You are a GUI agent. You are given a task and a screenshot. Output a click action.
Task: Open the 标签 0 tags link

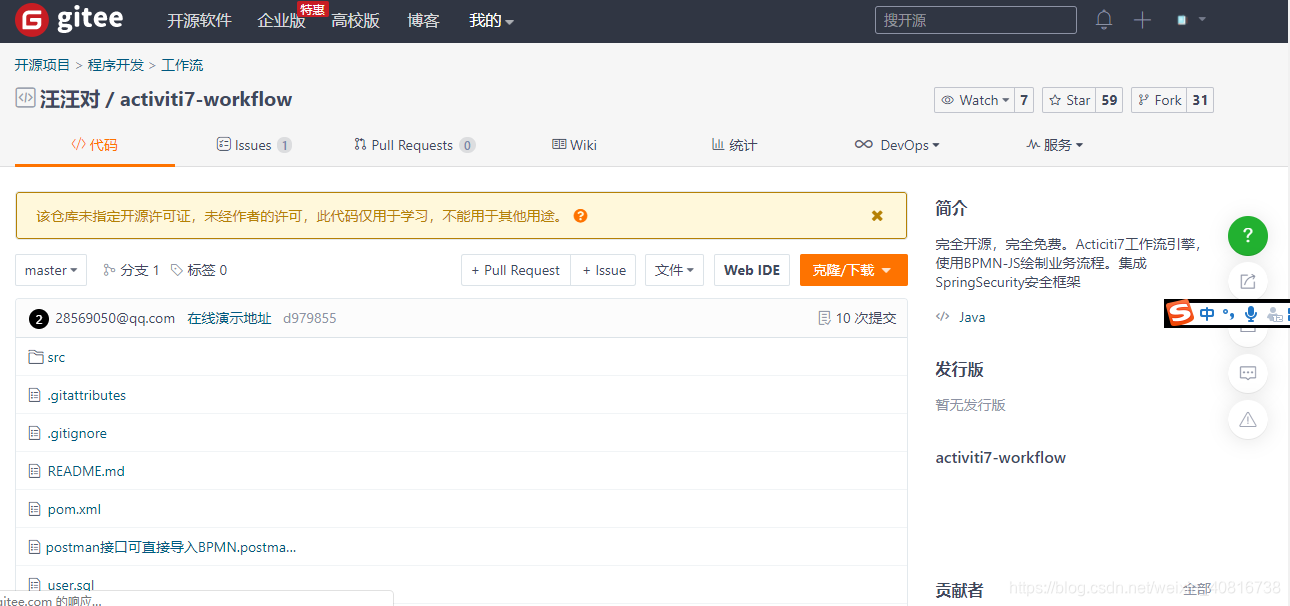click(199, 270)
